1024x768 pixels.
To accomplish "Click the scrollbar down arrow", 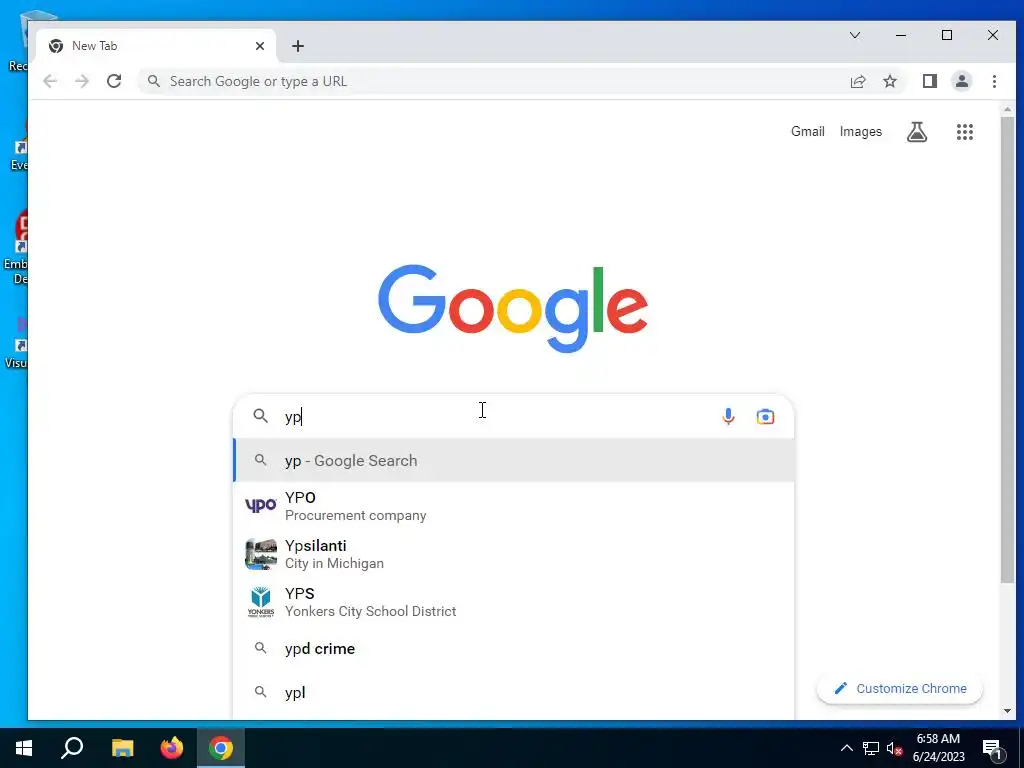I will point(1007,711).
